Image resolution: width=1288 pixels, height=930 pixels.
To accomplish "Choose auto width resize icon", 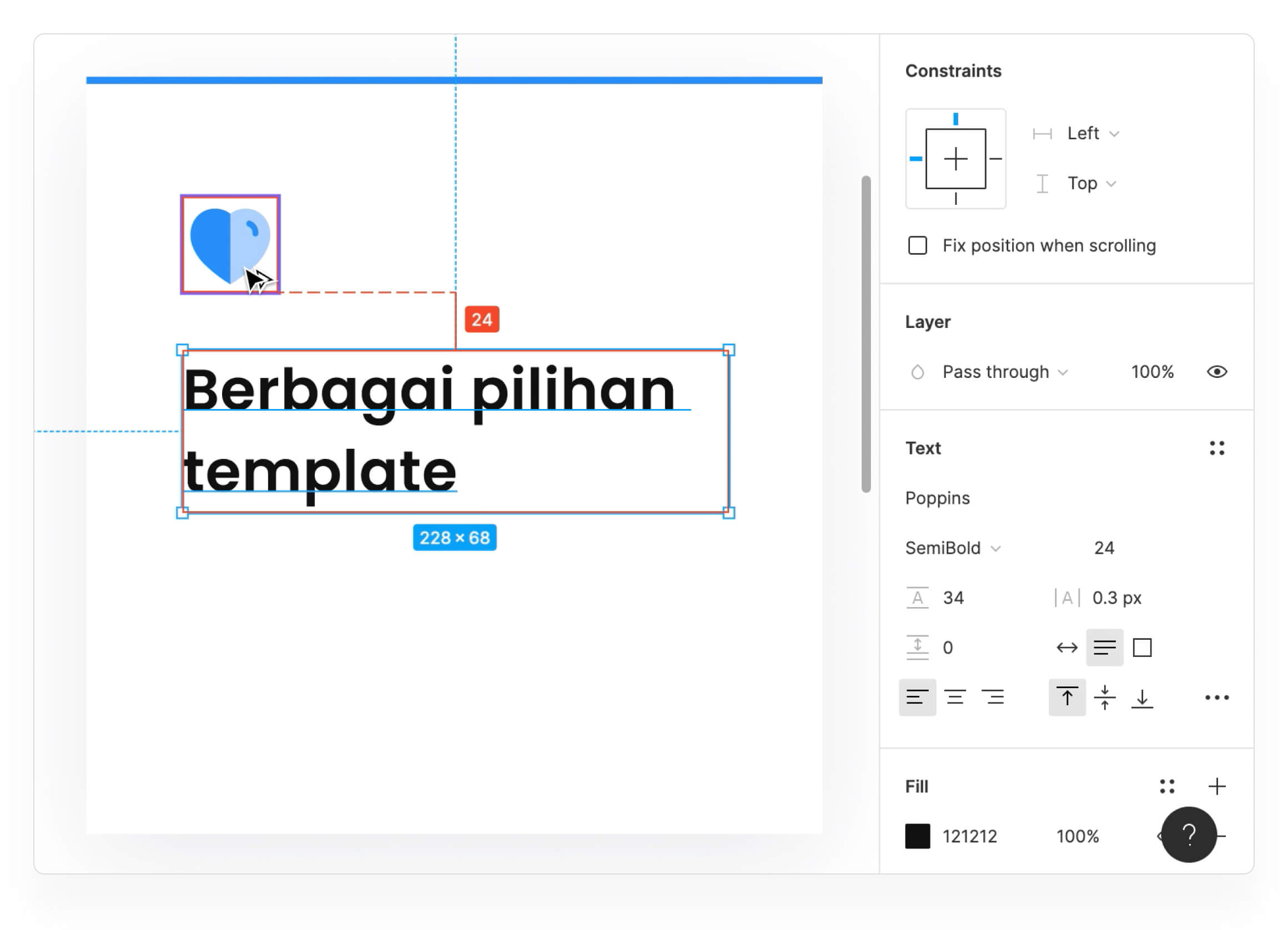I will point(1066,647).
